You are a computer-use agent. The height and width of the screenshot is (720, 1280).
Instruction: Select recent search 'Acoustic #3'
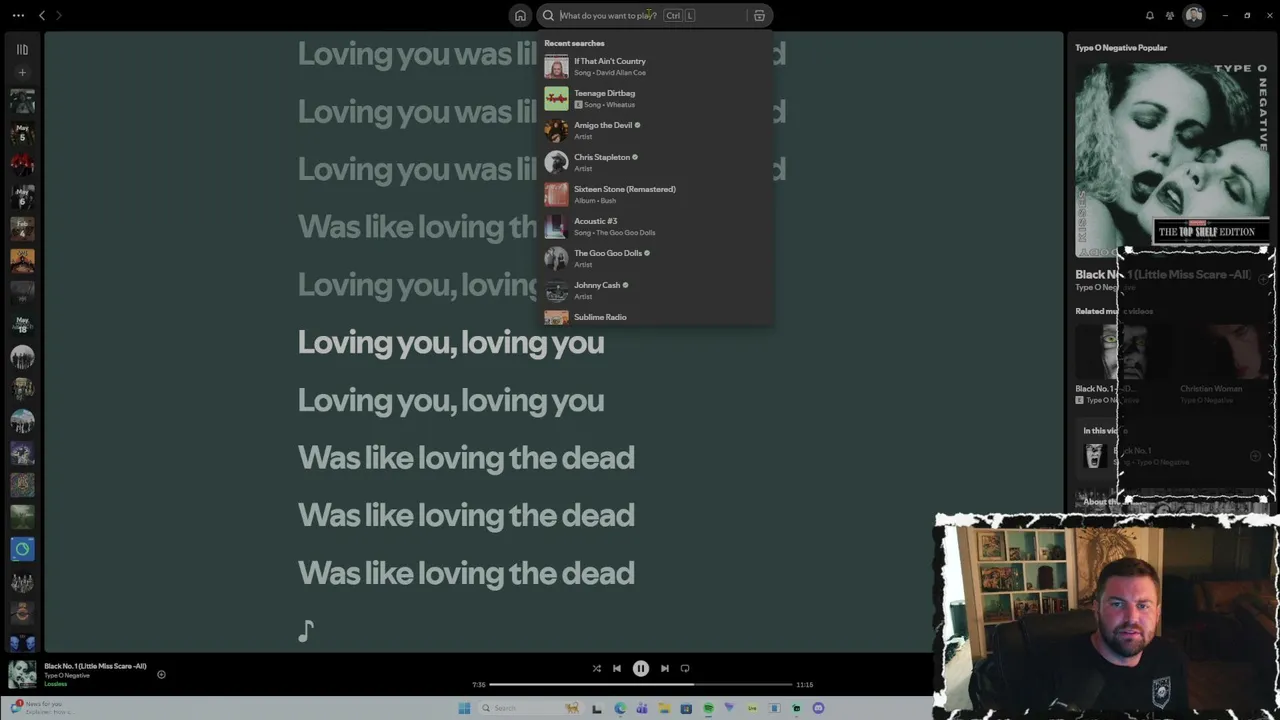(656, 227)
